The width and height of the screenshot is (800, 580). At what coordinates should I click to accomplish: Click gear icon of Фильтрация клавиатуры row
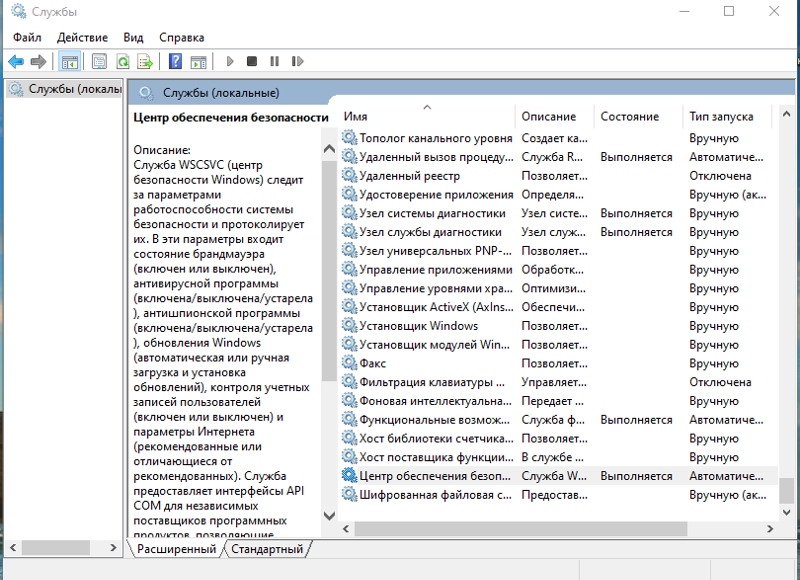(x=349, y=382)
